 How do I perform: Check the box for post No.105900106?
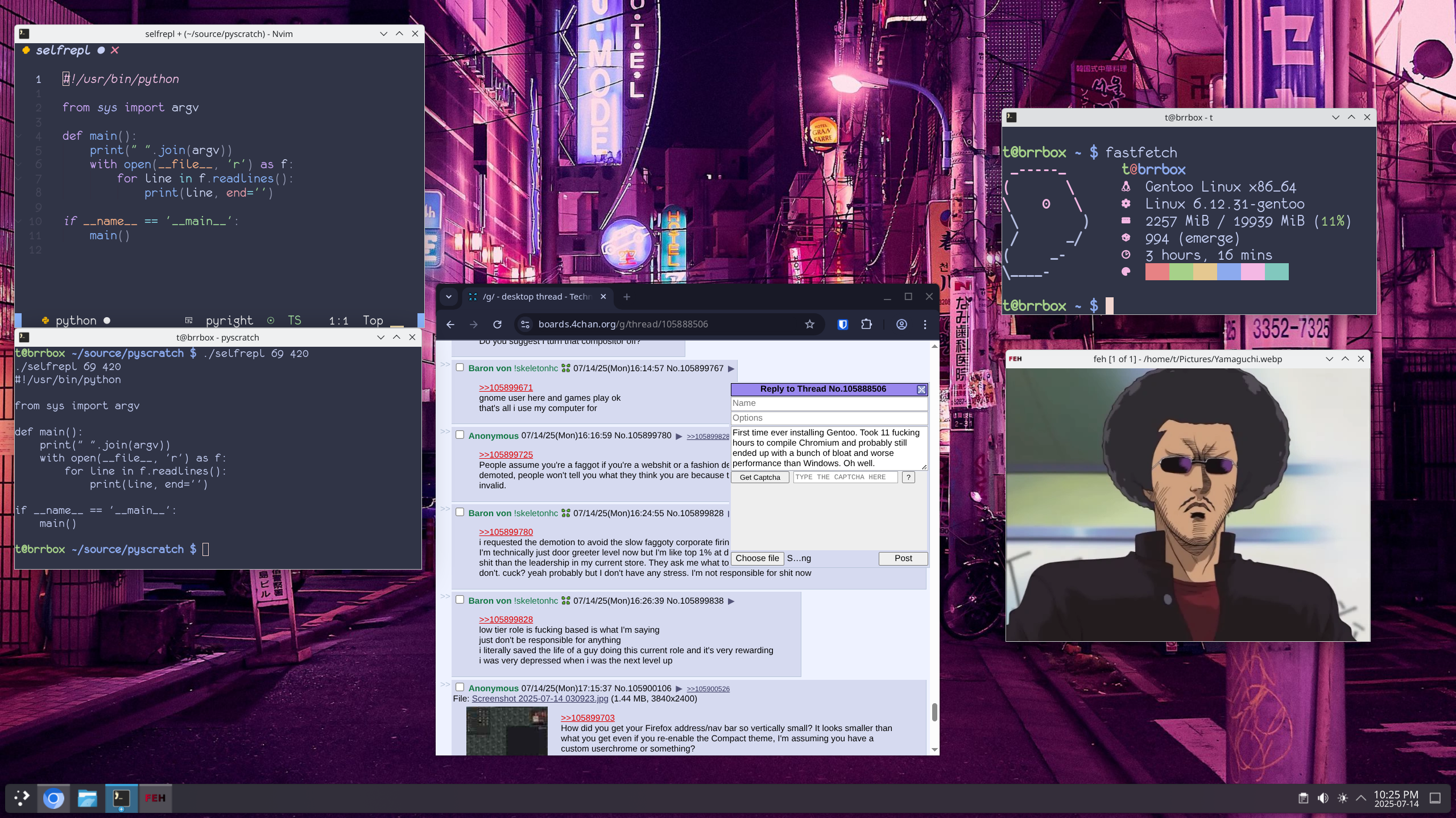460,687
